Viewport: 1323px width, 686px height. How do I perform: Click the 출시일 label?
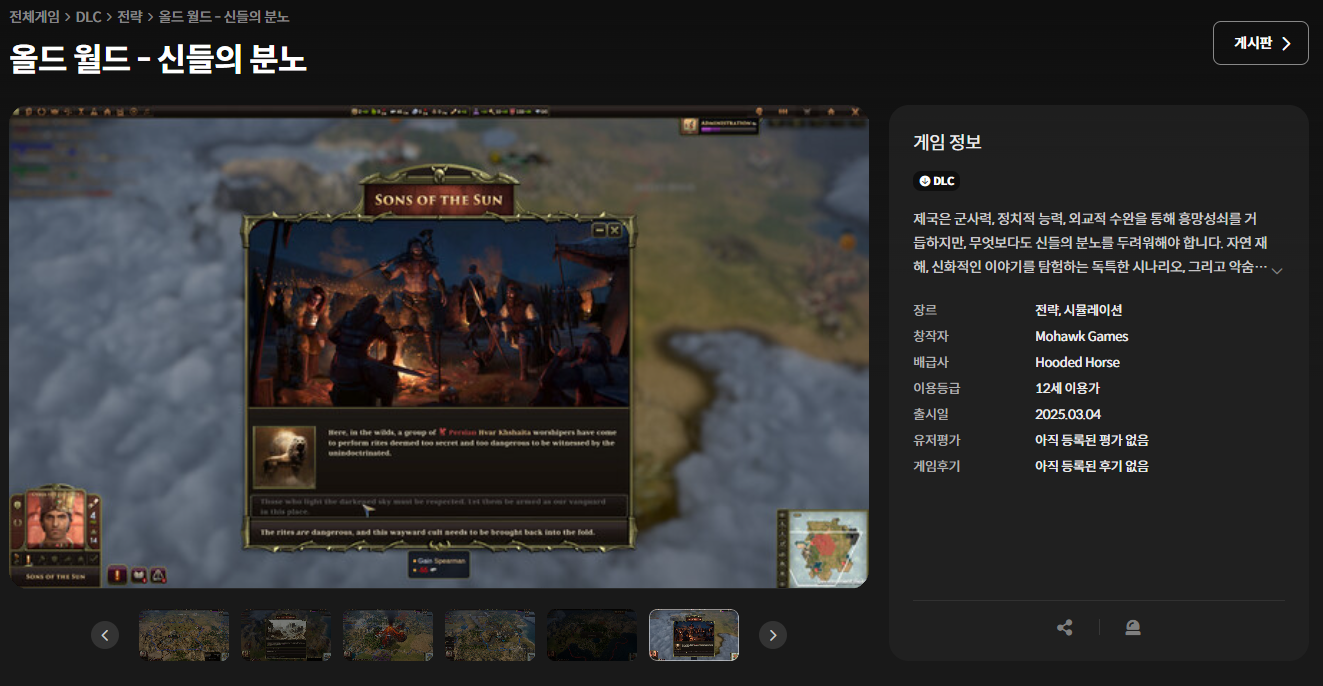[x=931, y=414]
